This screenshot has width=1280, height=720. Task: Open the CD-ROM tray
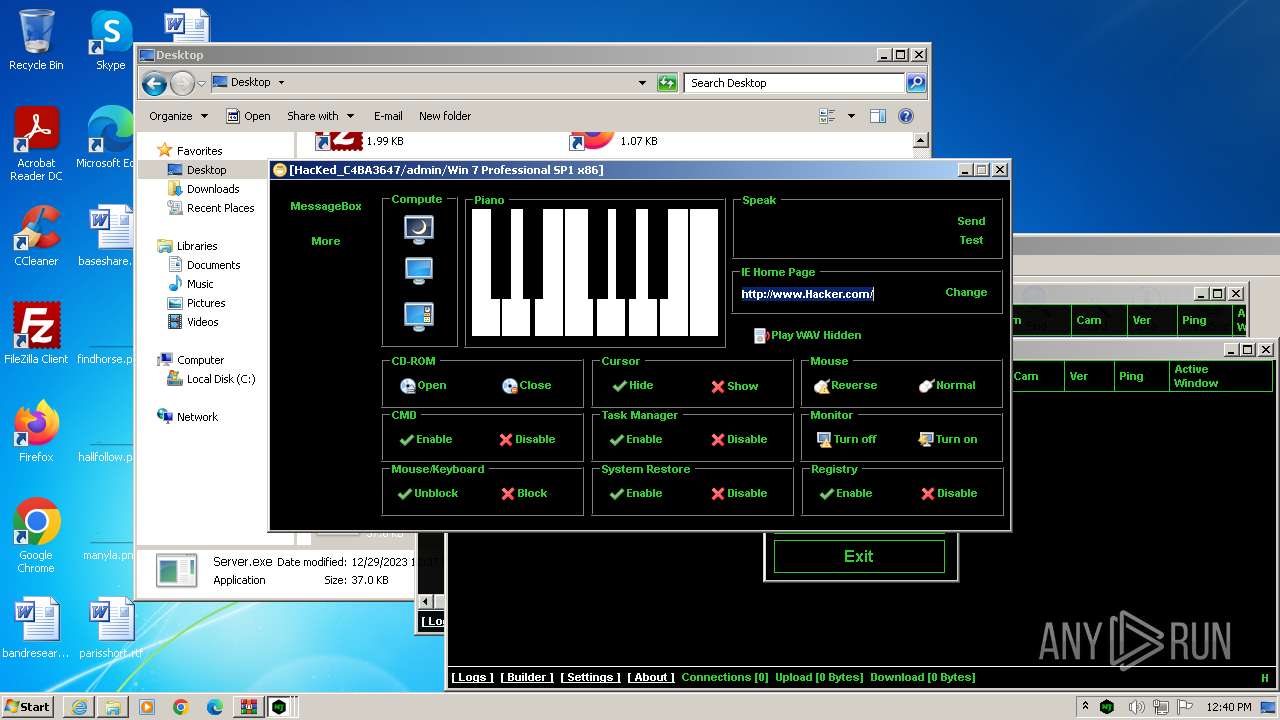coord(423,385)
